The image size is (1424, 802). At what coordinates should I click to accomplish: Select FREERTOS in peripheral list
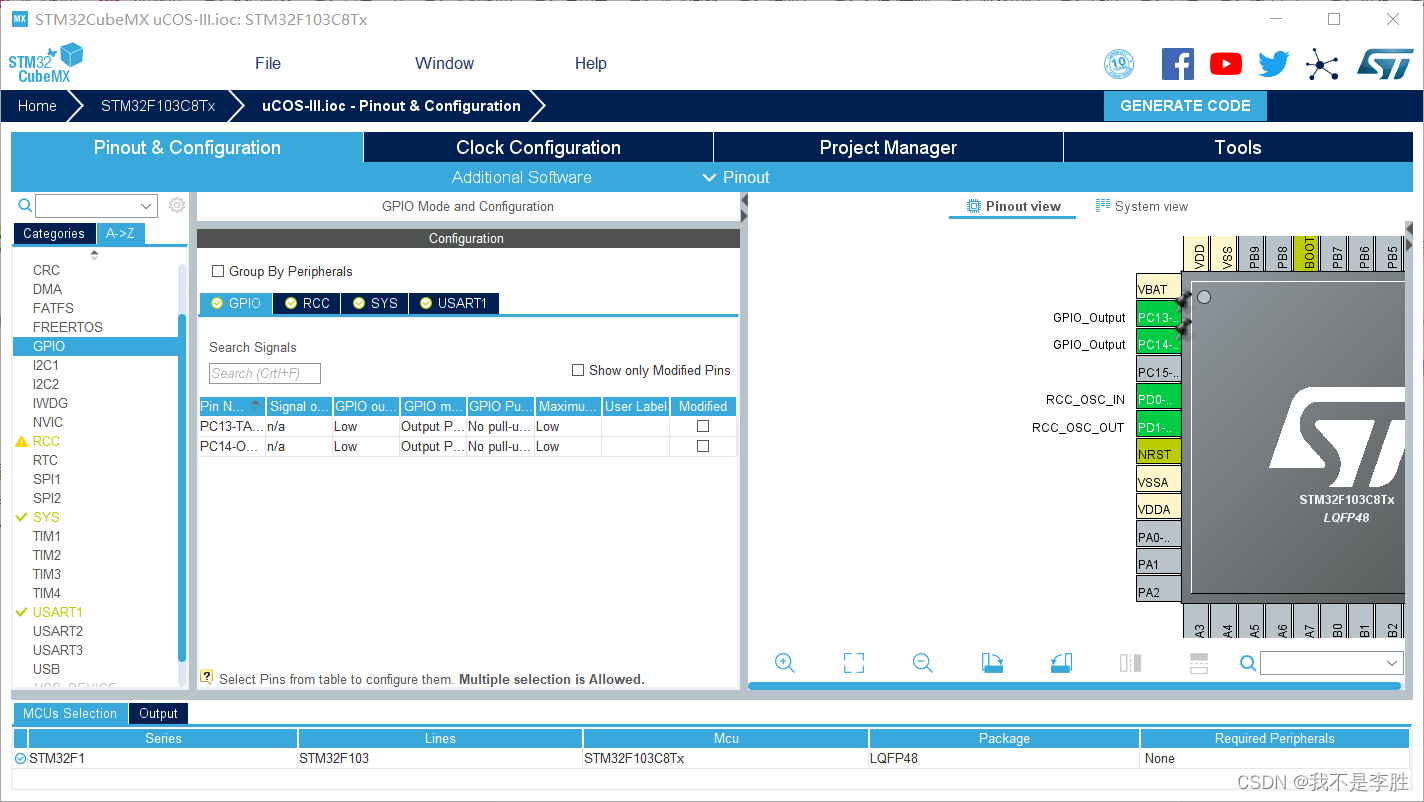[x=67, y=327]
